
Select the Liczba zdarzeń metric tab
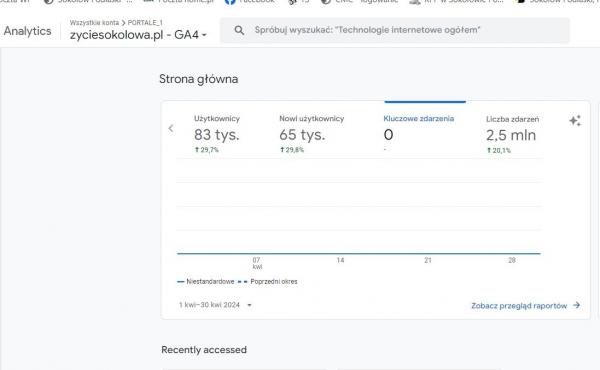pyautogui.click(x=512, y=134)
